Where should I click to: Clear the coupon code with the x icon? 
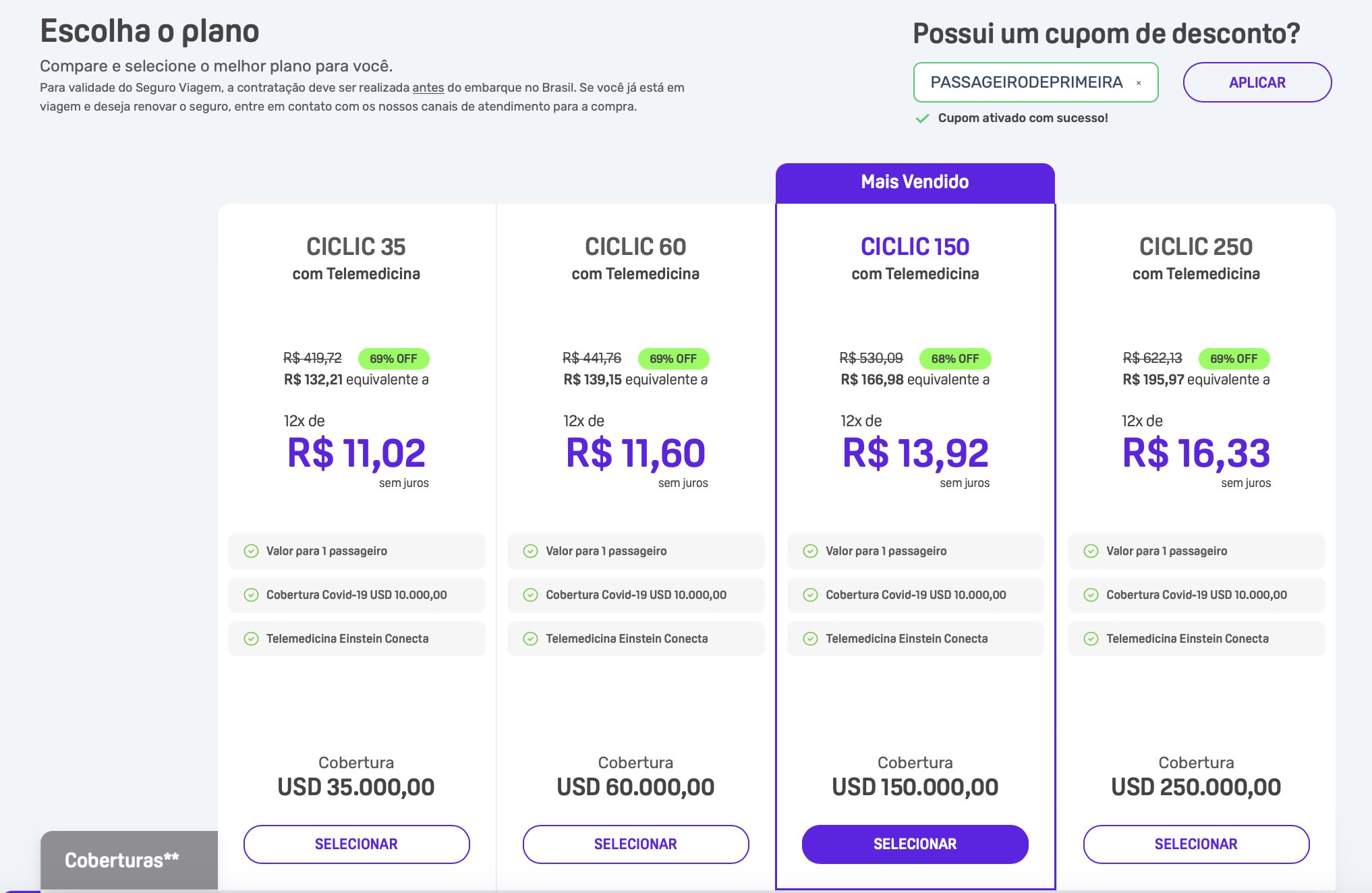coord(1139,83)
